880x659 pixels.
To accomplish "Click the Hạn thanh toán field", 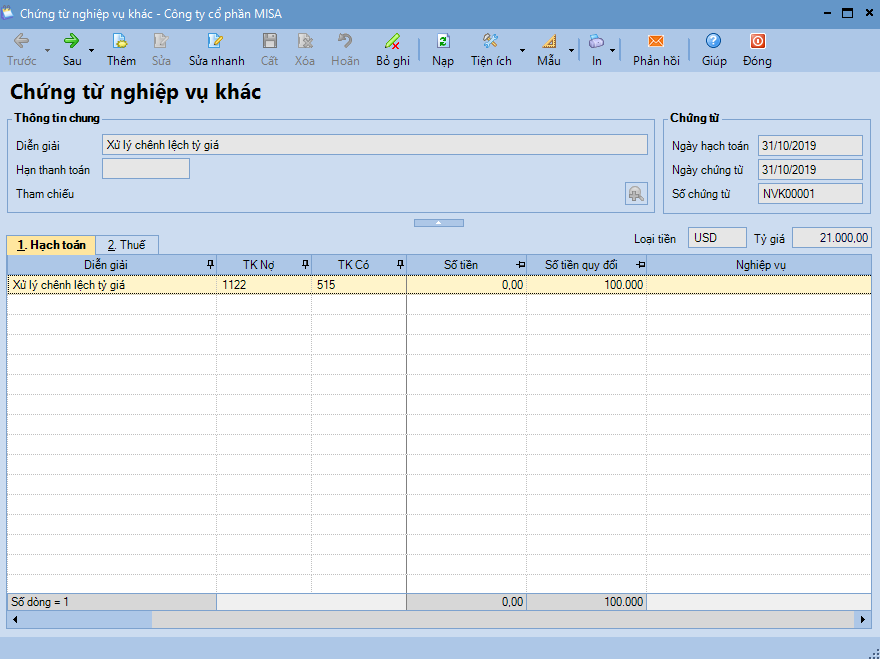I will (146, 169).
